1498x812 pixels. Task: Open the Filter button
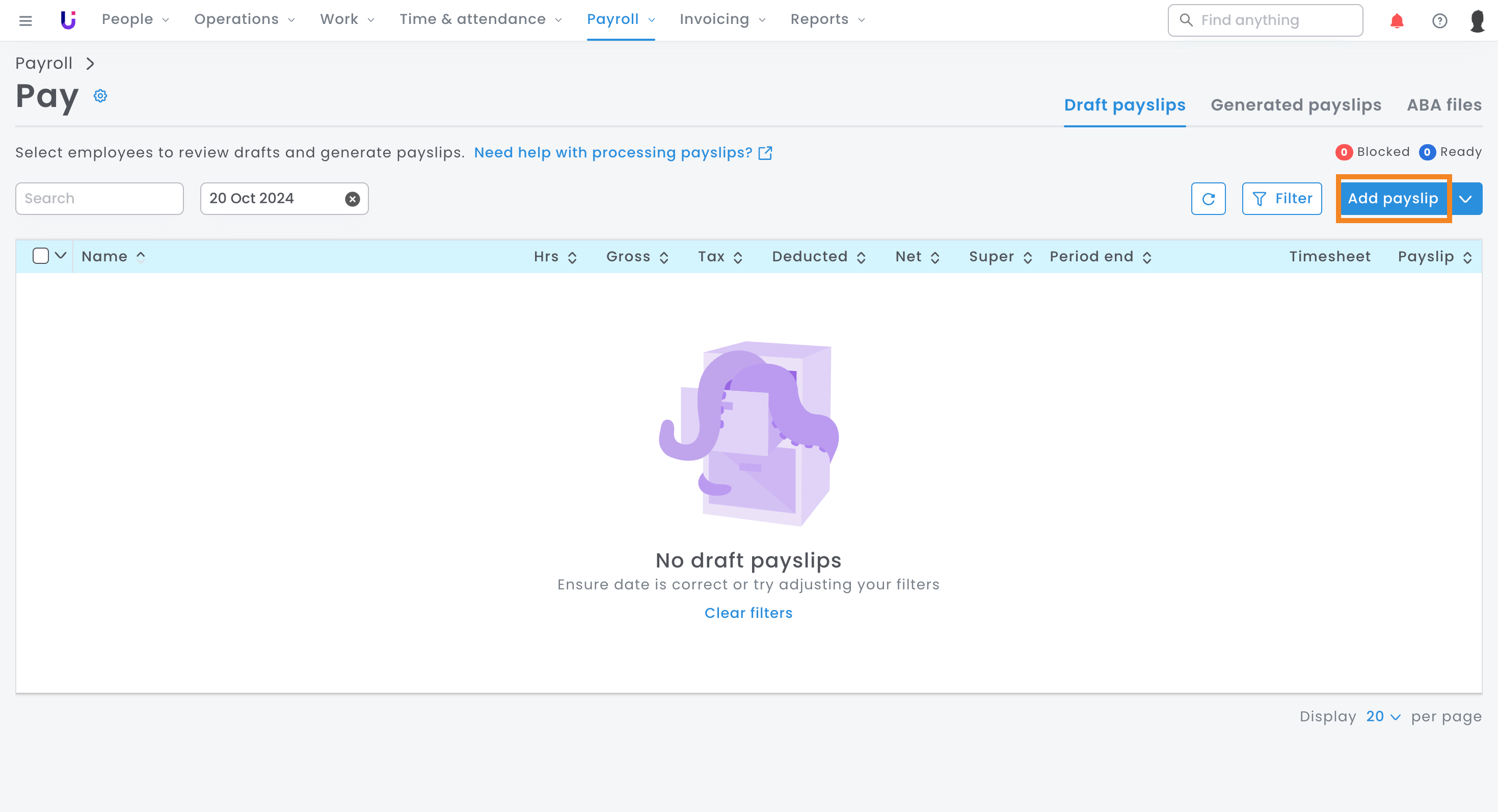click(1281, 199)
